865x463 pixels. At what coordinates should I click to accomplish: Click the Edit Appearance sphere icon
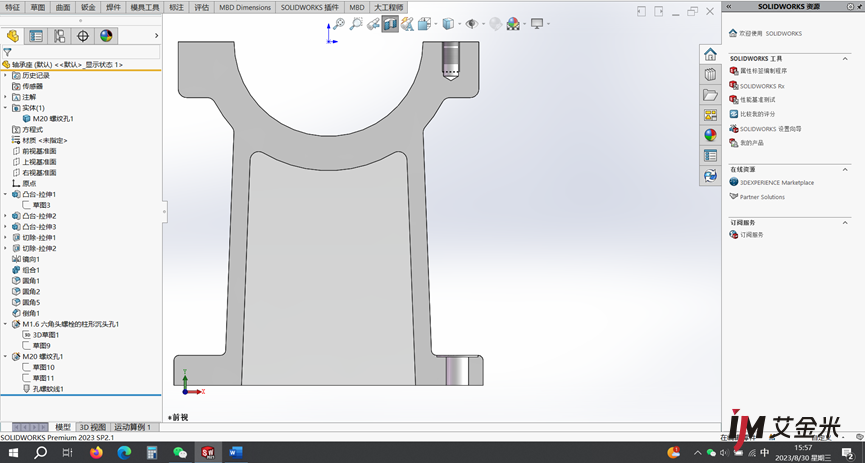pos(495,24)
